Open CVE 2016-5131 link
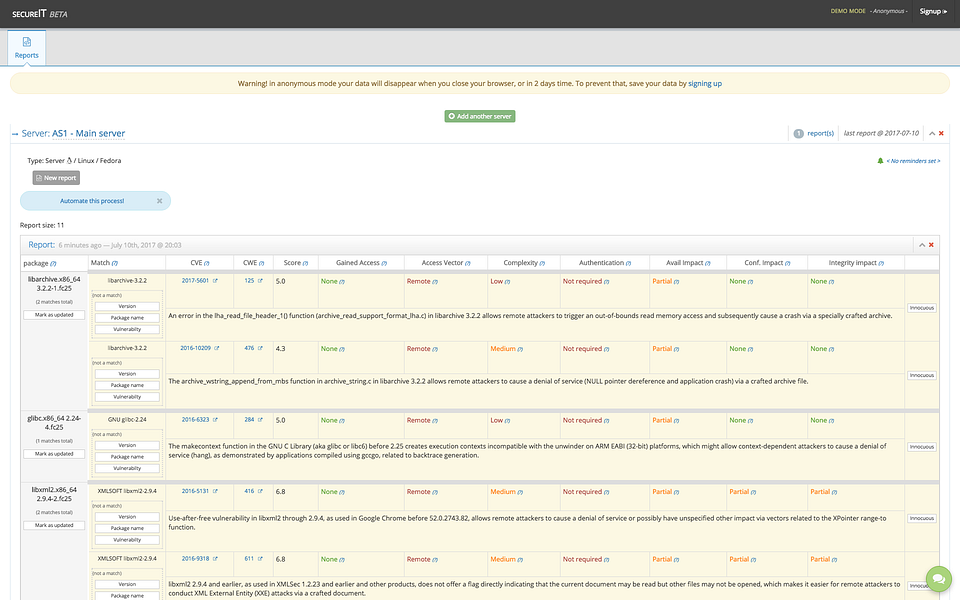This screenshot has width=960, height=600. [x=195, y=492]
